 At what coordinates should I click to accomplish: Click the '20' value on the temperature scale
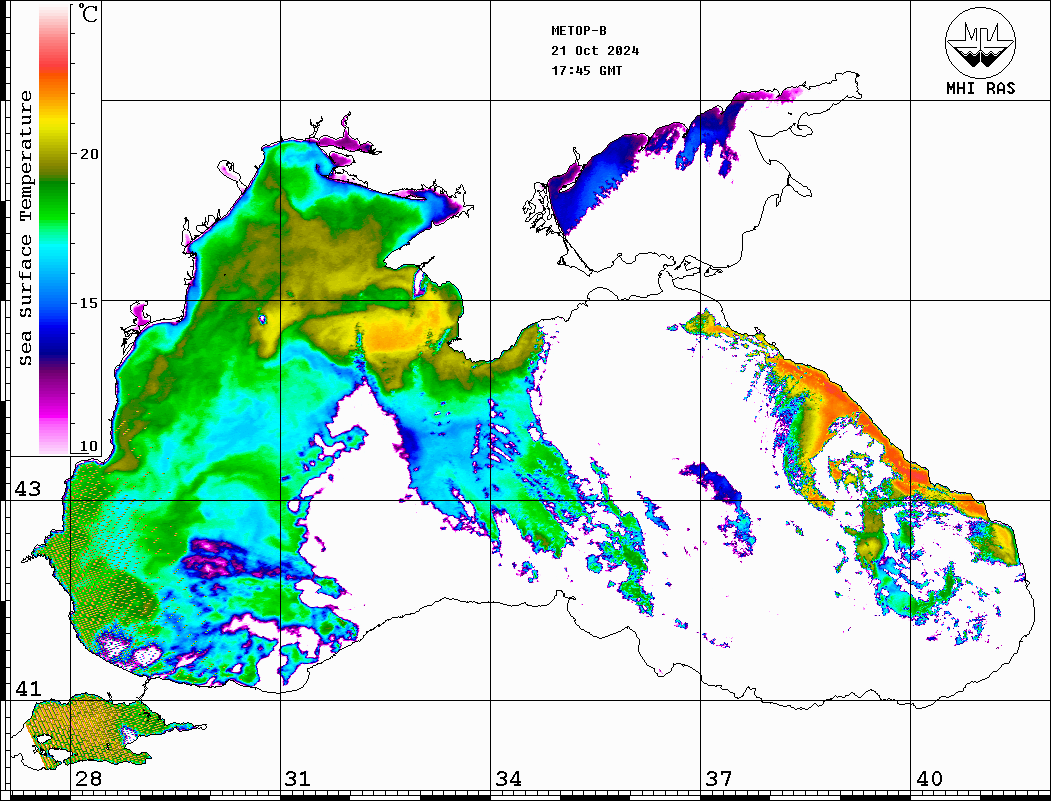(x=89, y=154)
